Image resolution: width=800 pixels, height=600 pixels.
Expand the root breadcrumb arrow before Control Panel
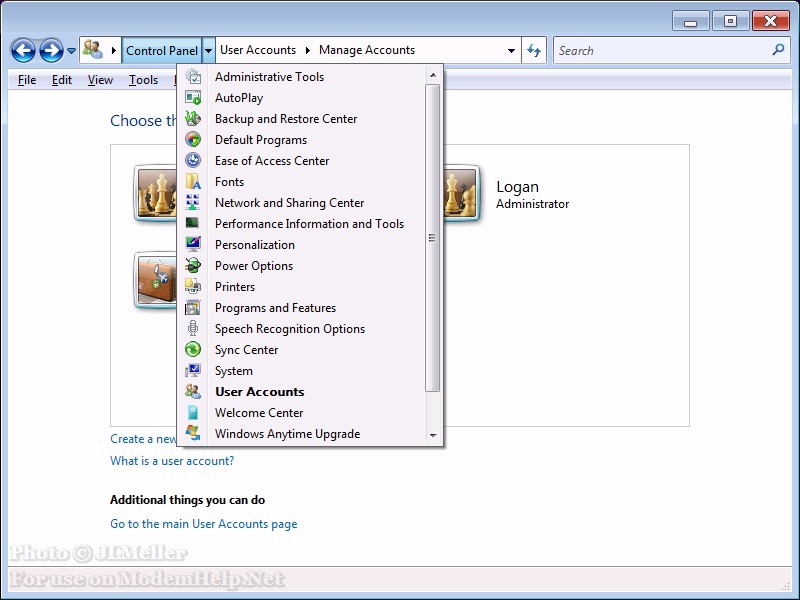(114, 51)
